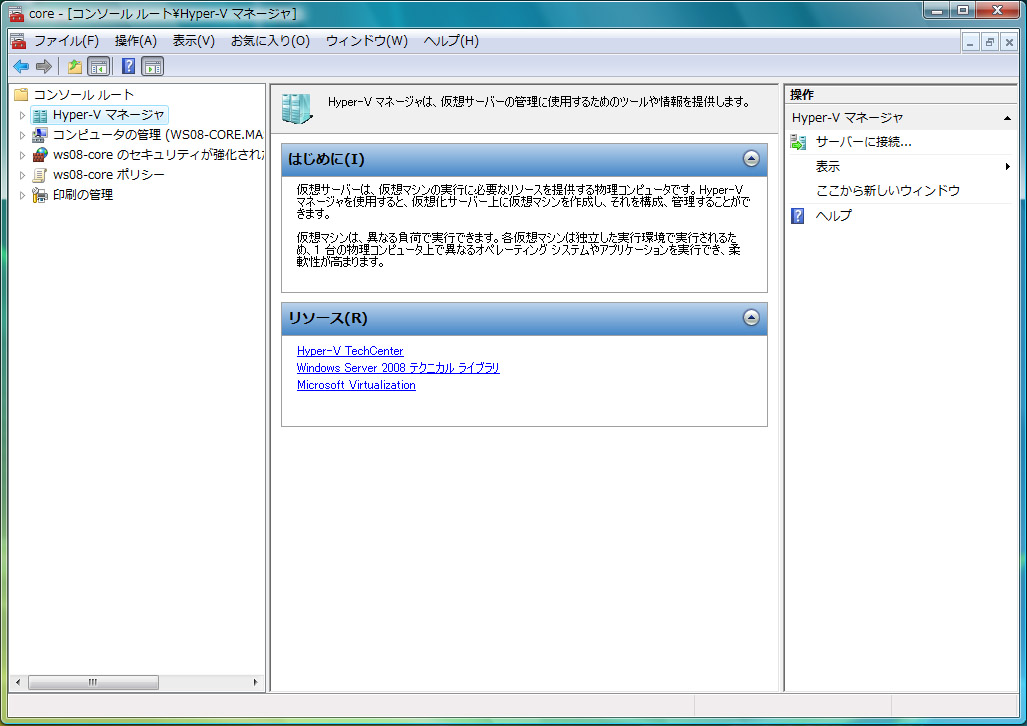The width and height of the screenshot is (1027, 726).
Task: Click the Forward arrow in the toolbar
Action: 43,67
